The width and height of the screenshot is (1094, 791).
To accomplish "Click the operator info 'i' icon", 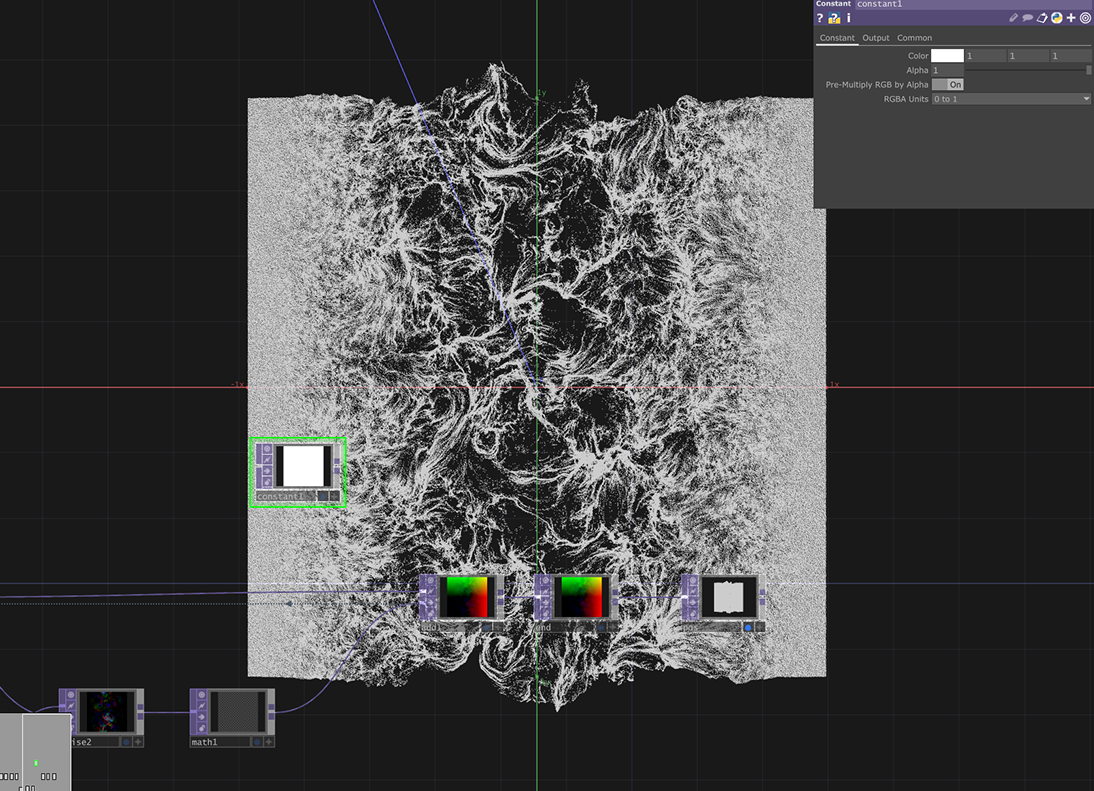I will click(849, 18).
